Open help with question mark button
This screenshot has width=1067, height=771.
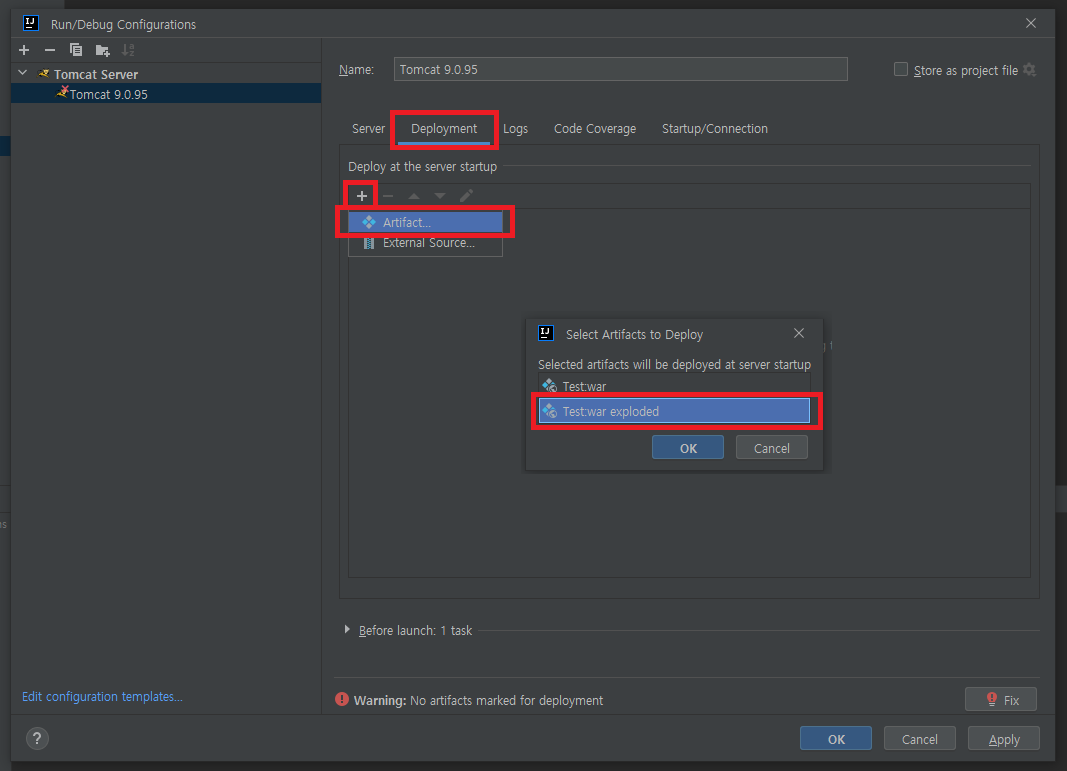click(x=37, y=738)
